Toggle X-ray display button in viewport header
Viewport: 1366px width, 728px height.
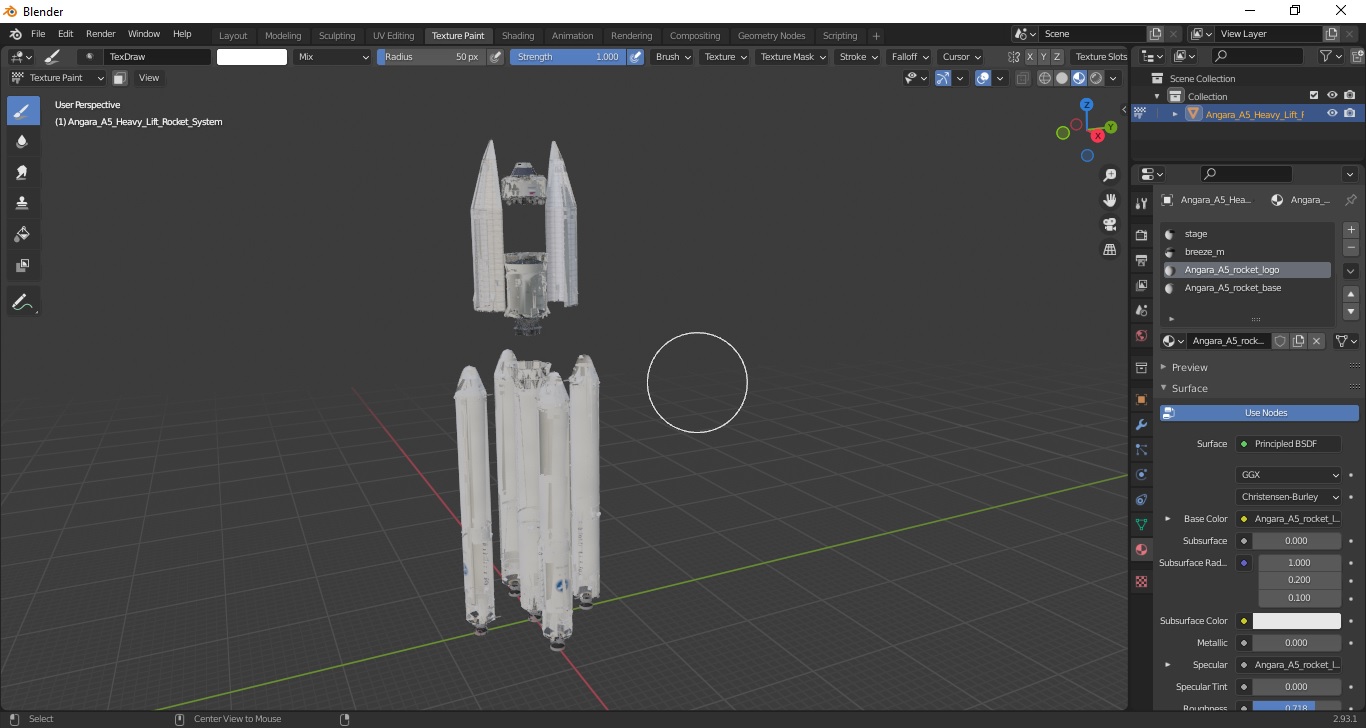click(x=1022, y=78)
